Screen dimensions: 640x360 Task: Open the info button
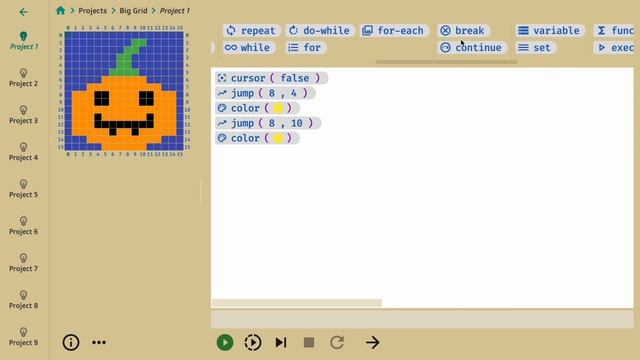71,342
